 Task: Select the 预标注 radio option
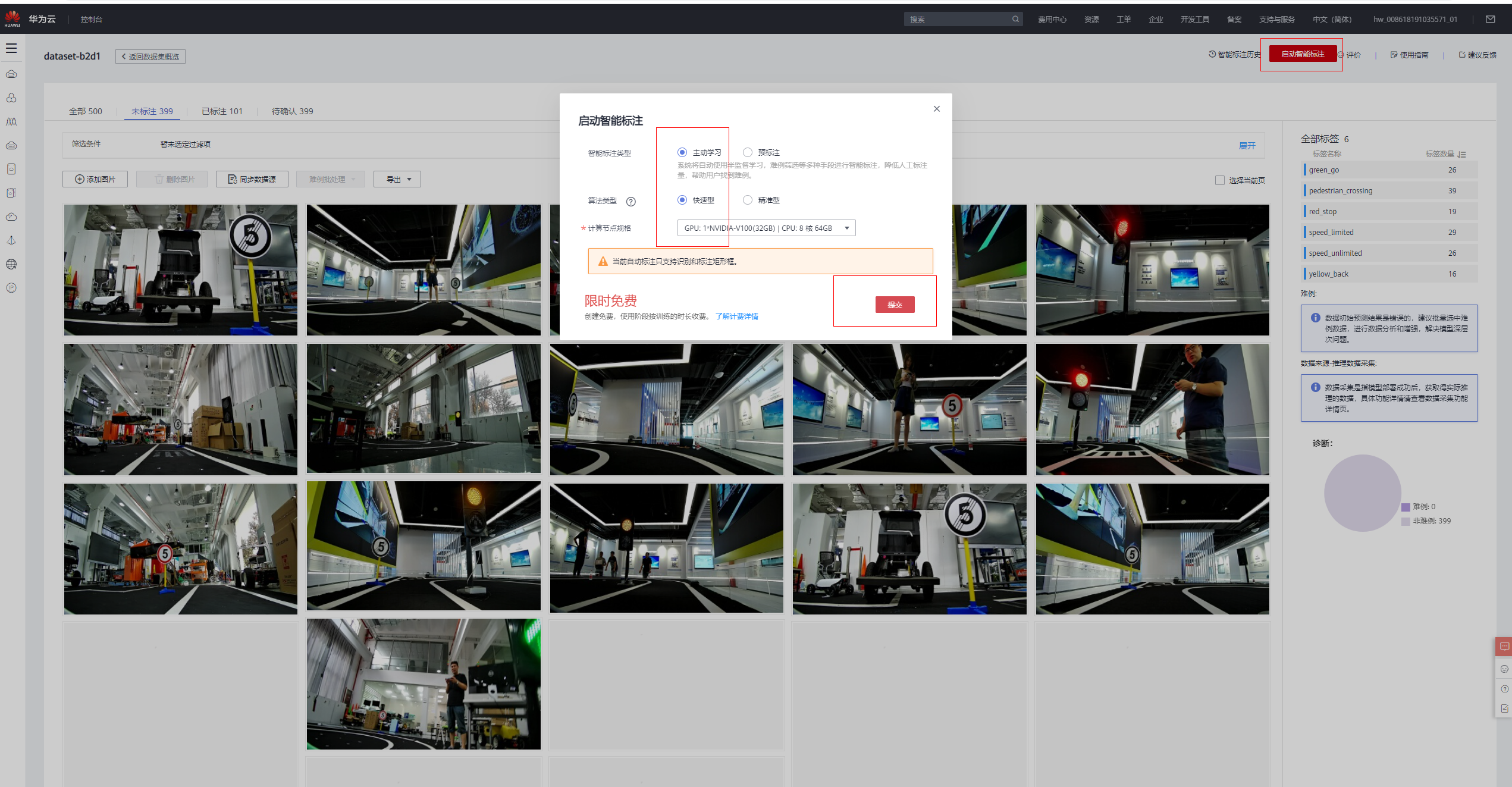coord(748,152)
